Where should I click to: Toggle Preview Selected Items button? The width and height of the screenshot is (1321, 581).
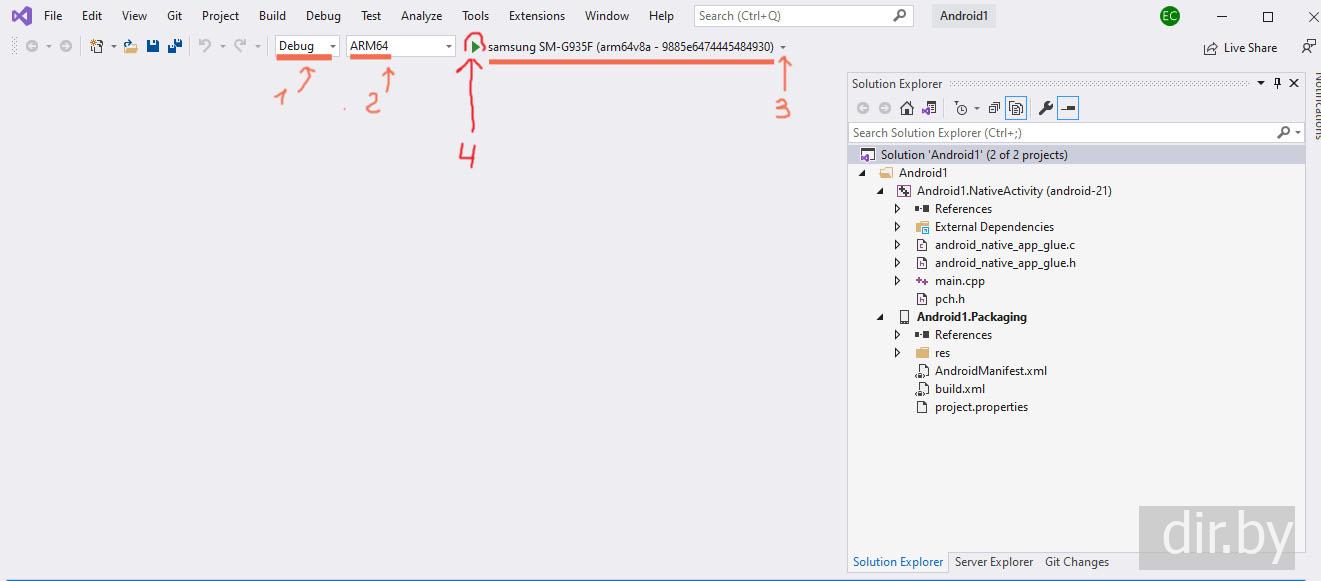tap(1068, 108)
